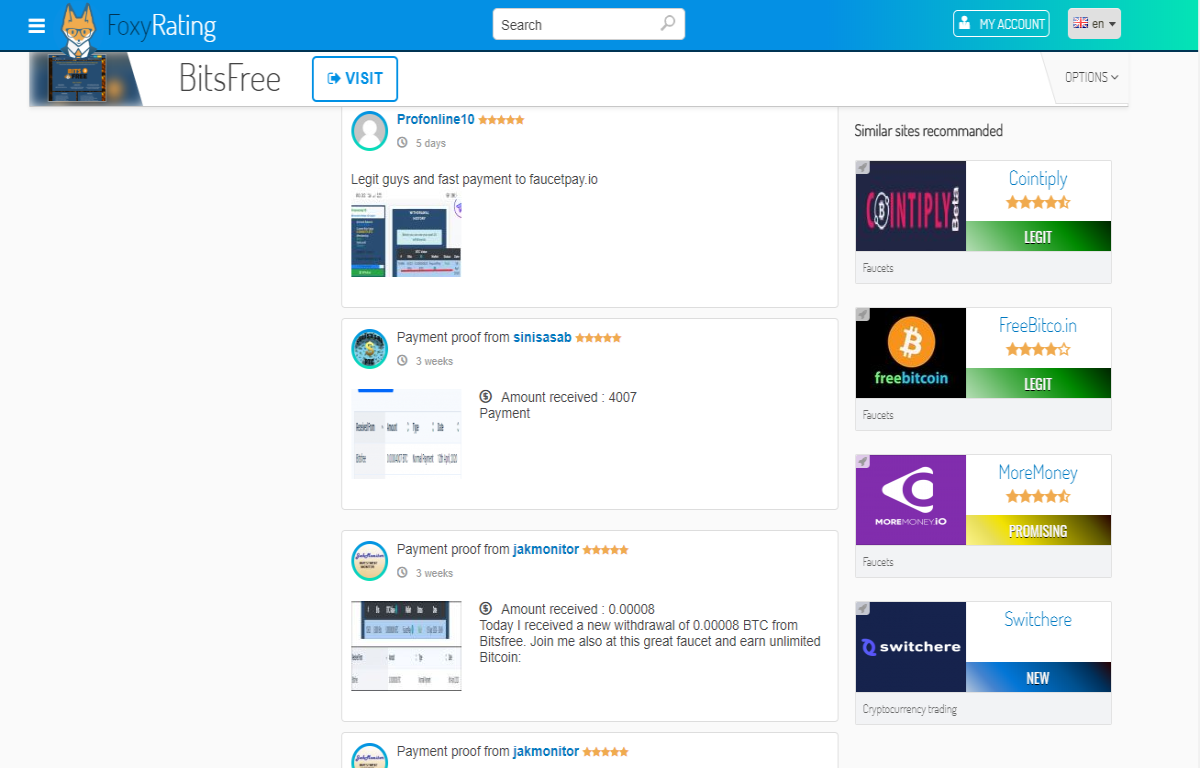The height and width of the screenshot is (768, 1200).
Task: Click rocket icon on Cointiply card
Action: [863, 167]
